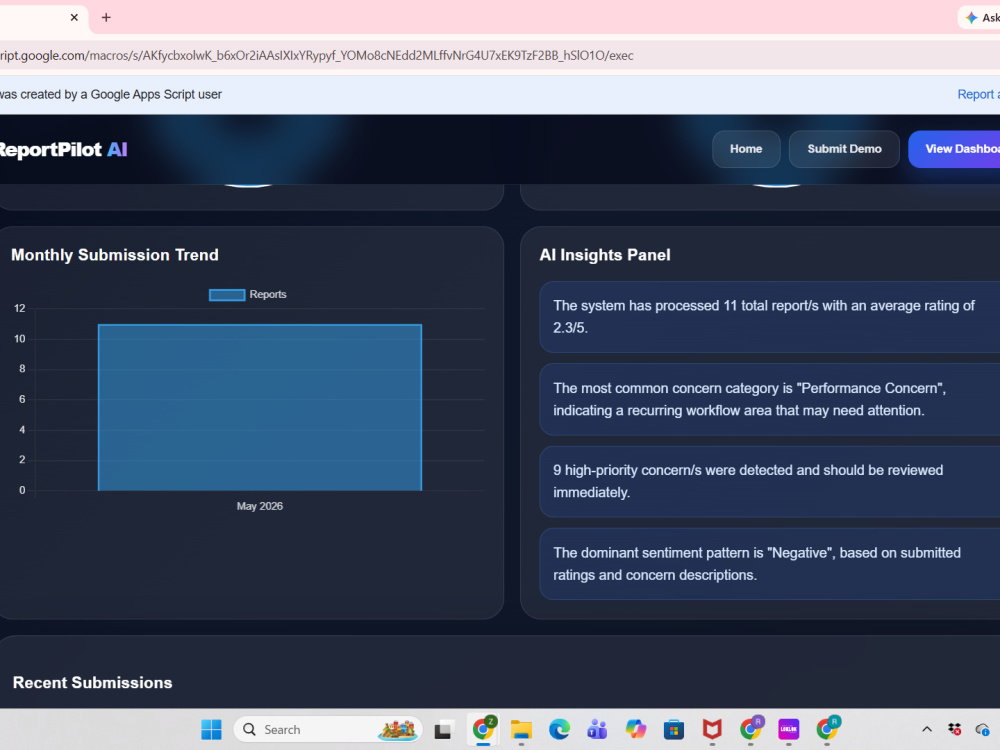Click the May 2026 bar in the chart
The height and width of the screenshot is (750, 1000).
(x=260, y=408)
